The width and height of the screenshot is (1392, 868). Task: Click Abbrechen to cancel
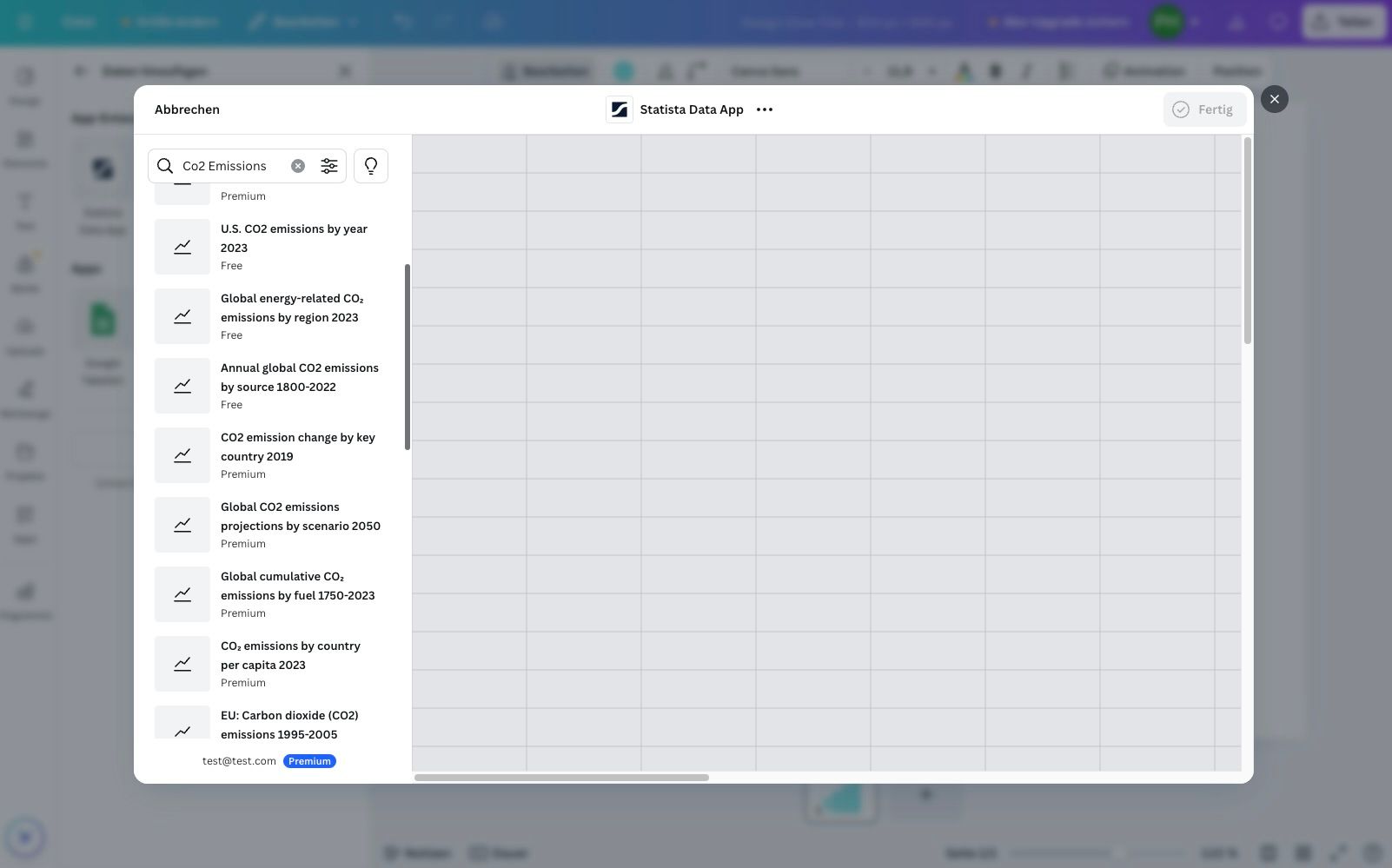click(187, 109)
